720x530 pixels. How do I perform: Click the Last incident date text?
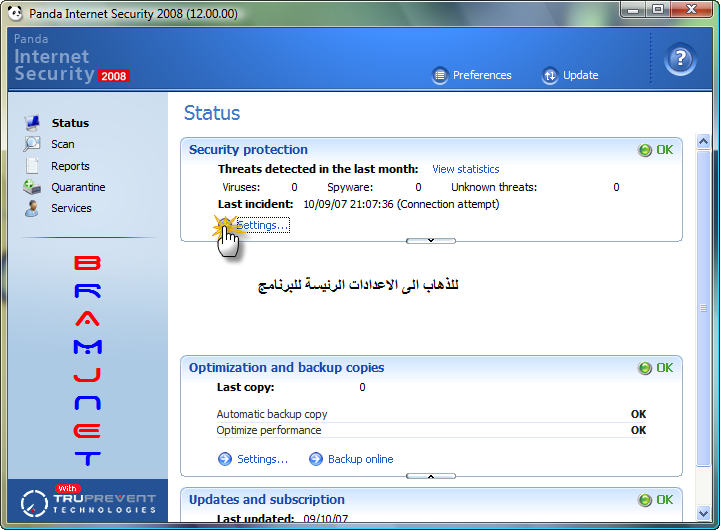coord(401,204)
